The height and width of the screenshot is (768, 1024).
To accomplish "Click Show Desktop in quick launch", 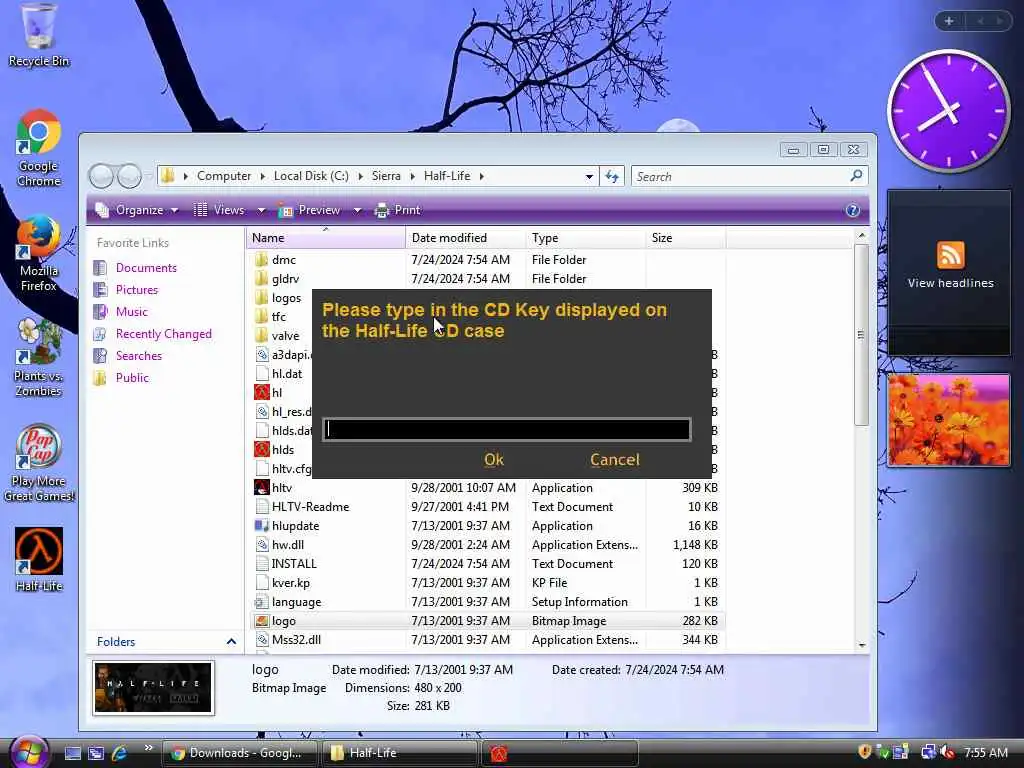I will 72,753.
